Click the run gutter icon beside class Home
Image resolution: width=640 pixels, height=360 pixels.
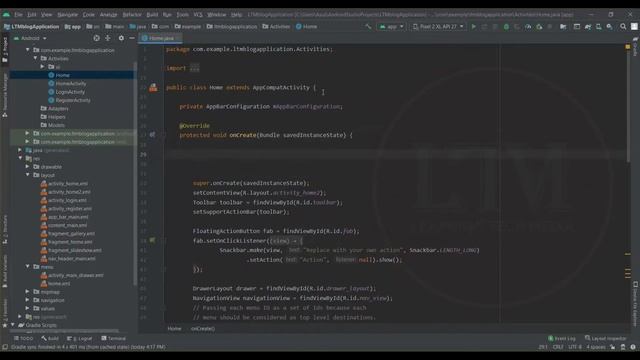pyautogui.click(x=153, y=87)
